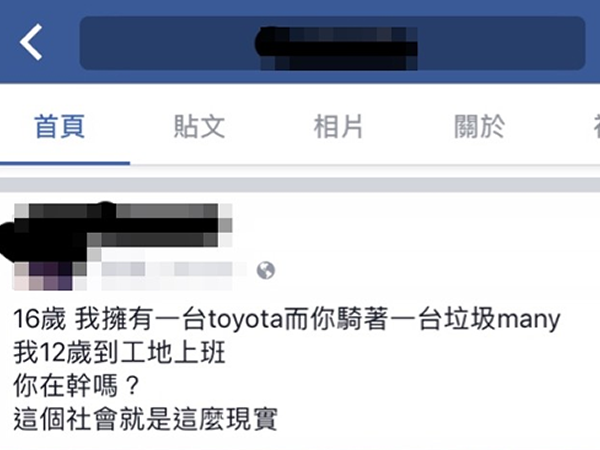Click the line 你在幹嗎？
The height and width of the screenshot is (450, 600).
77,386
